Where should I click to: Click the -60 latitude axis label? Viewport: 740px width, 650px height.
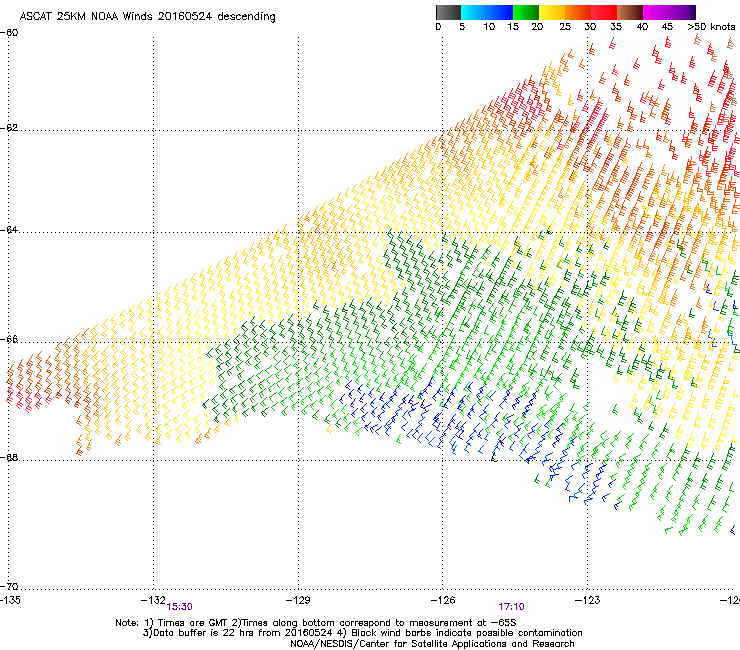pos(9,33)
